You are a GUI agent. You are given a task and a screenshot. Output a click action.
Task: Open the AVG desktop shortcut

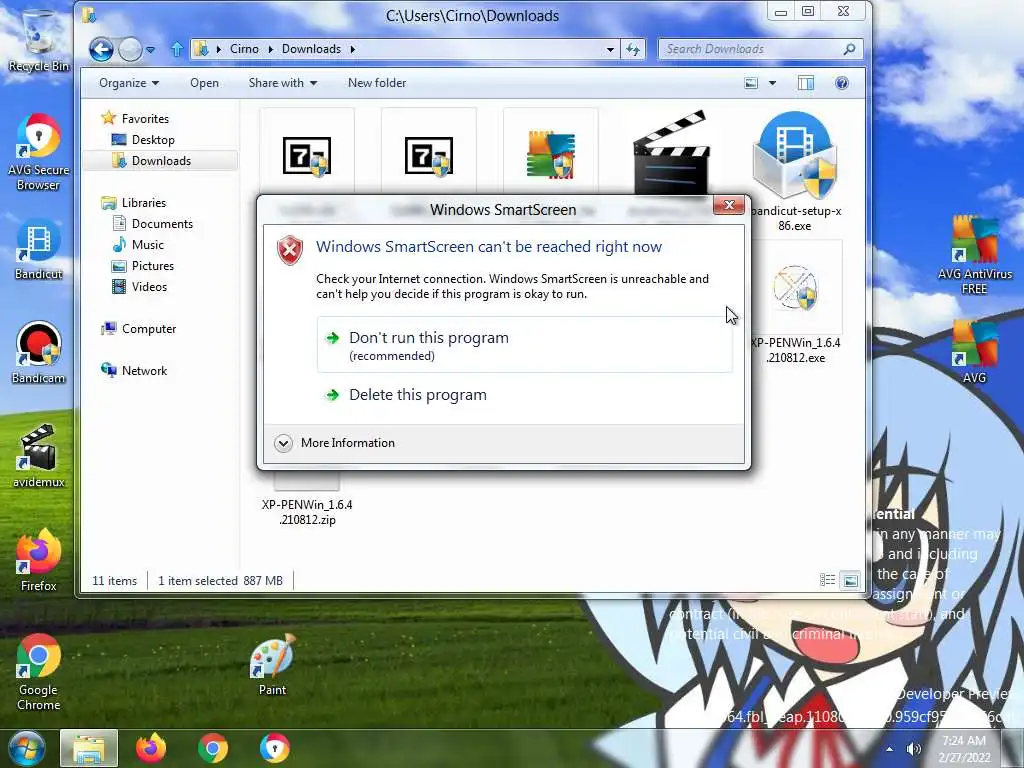pos(974,351)
